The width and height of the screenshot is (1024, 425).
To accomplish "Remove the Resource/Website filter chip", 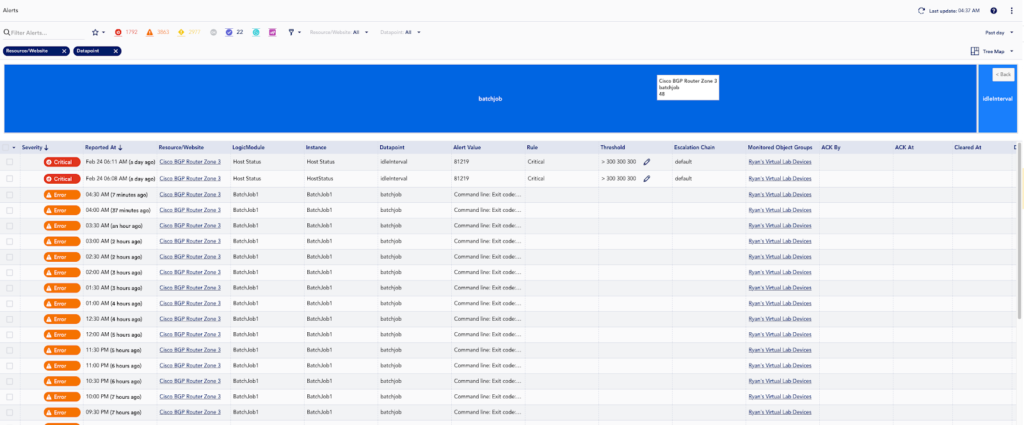I will [x=64, y=51].
